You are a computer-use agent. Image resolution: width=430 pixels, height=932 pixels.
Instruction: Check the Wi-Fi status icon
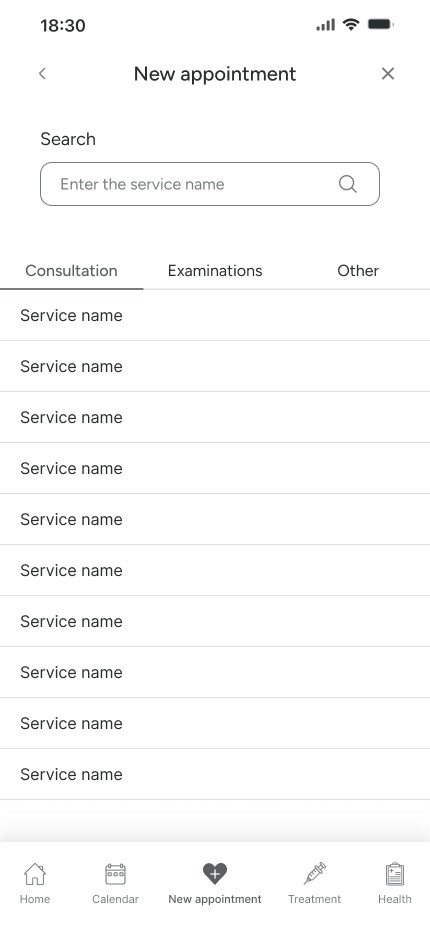point(351,24)
